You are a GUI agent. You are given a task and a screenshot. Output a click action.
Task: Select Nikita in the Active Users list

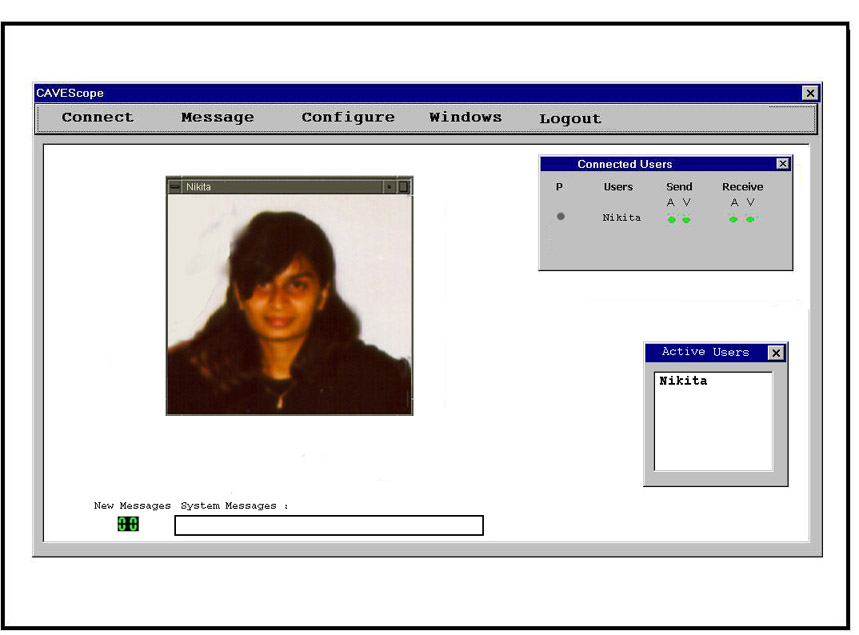pos(683,381)
